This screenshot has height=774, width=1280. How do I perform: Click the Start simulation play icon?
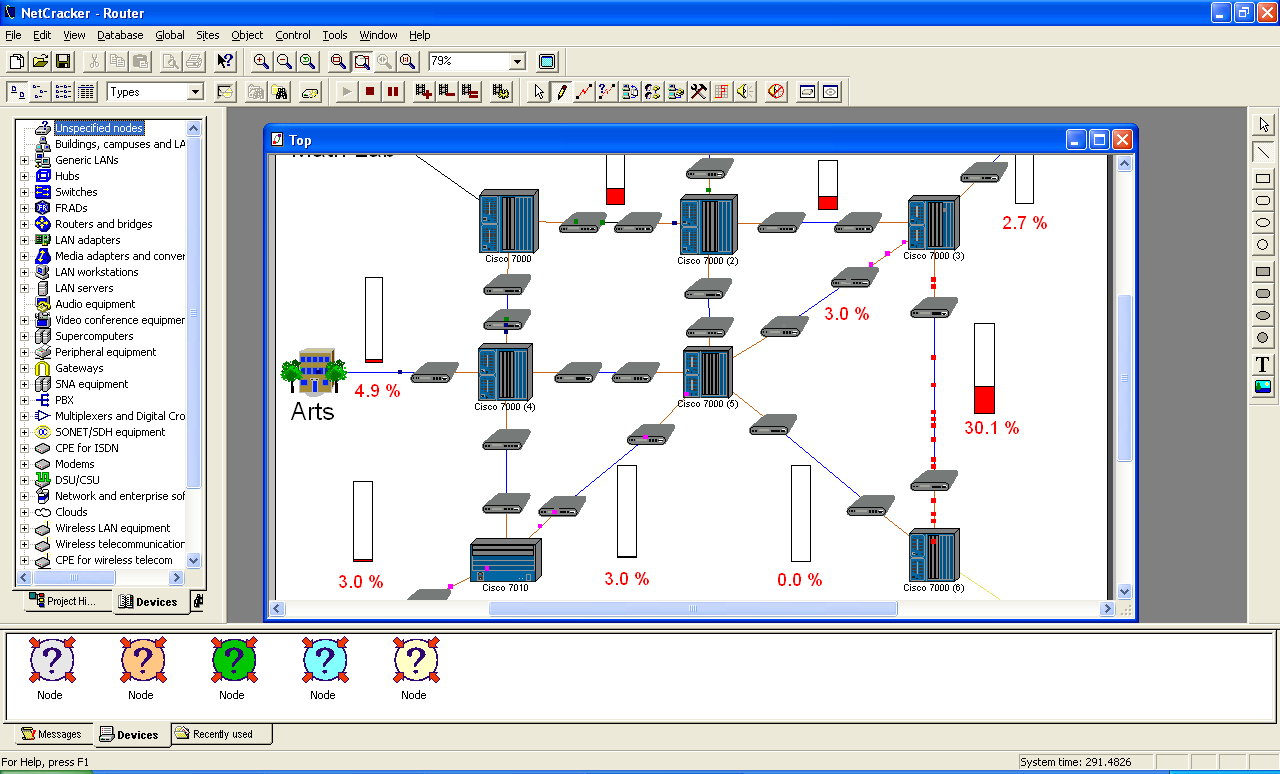click(347, 92)
